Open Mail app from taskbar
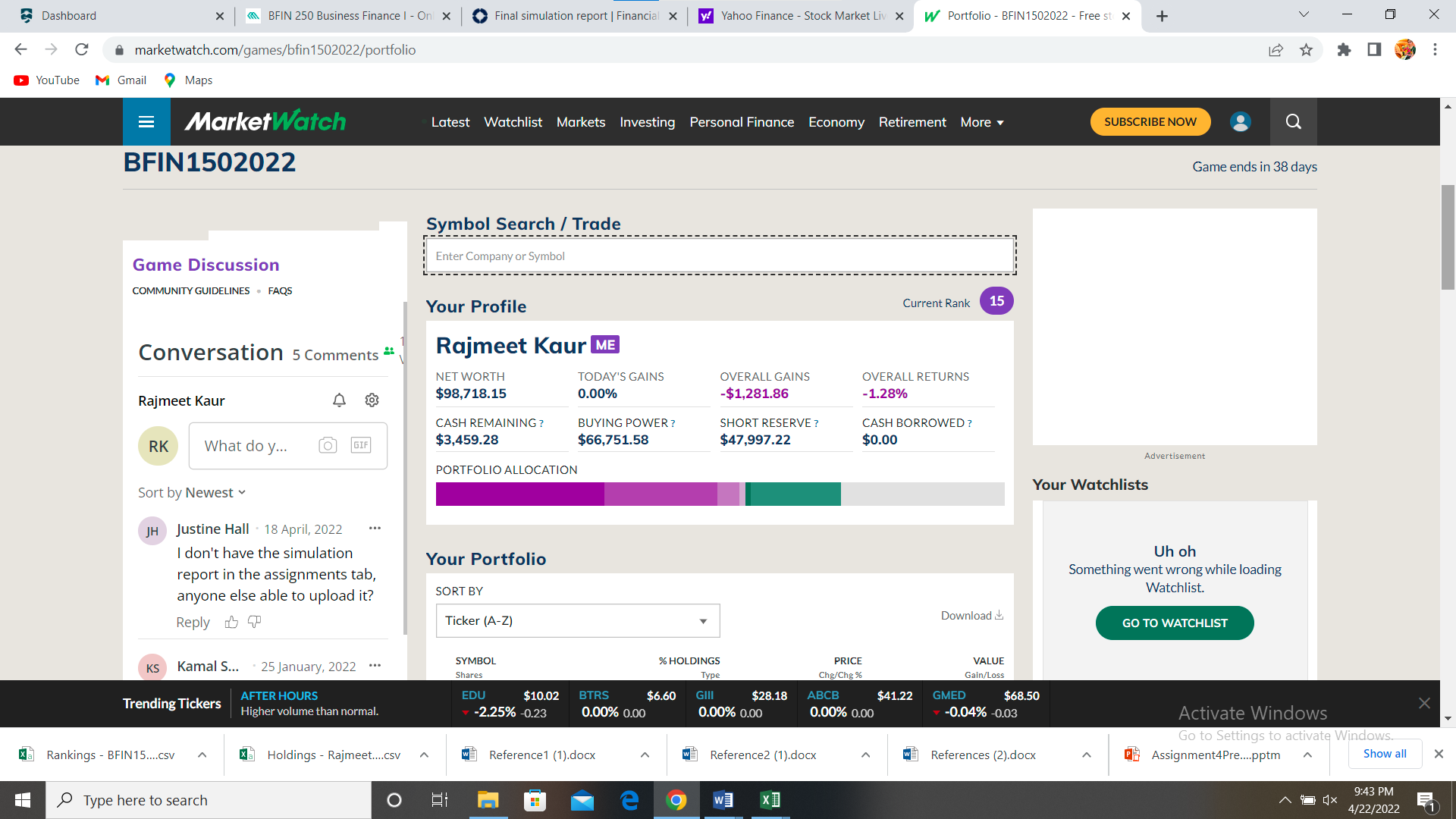This screenshot has height=819, width=1456. pyautogui.click(x=582, y=800)
